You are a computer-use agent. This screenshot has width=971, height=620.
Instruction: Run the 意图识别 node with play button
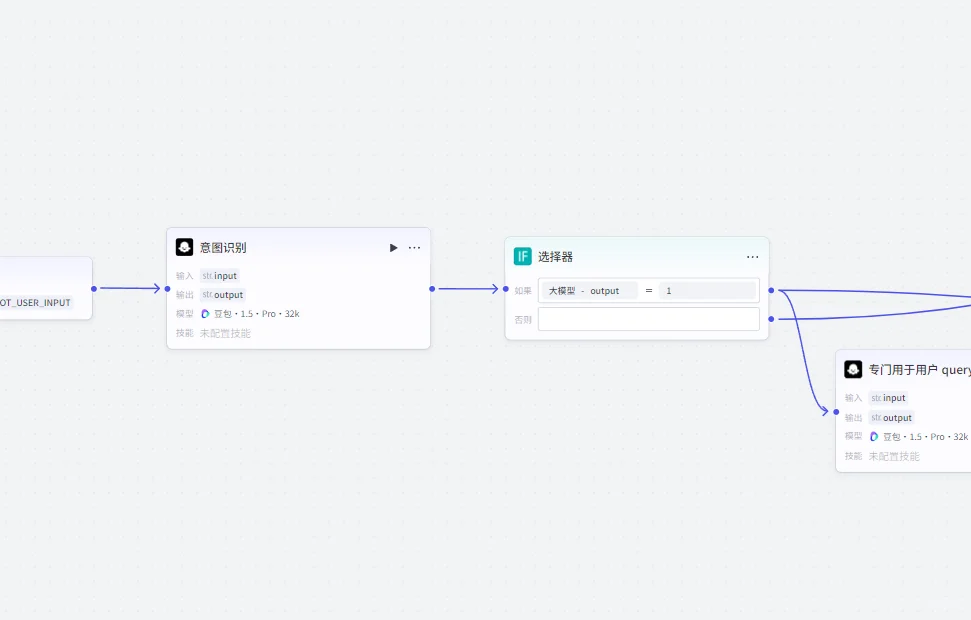393,248
